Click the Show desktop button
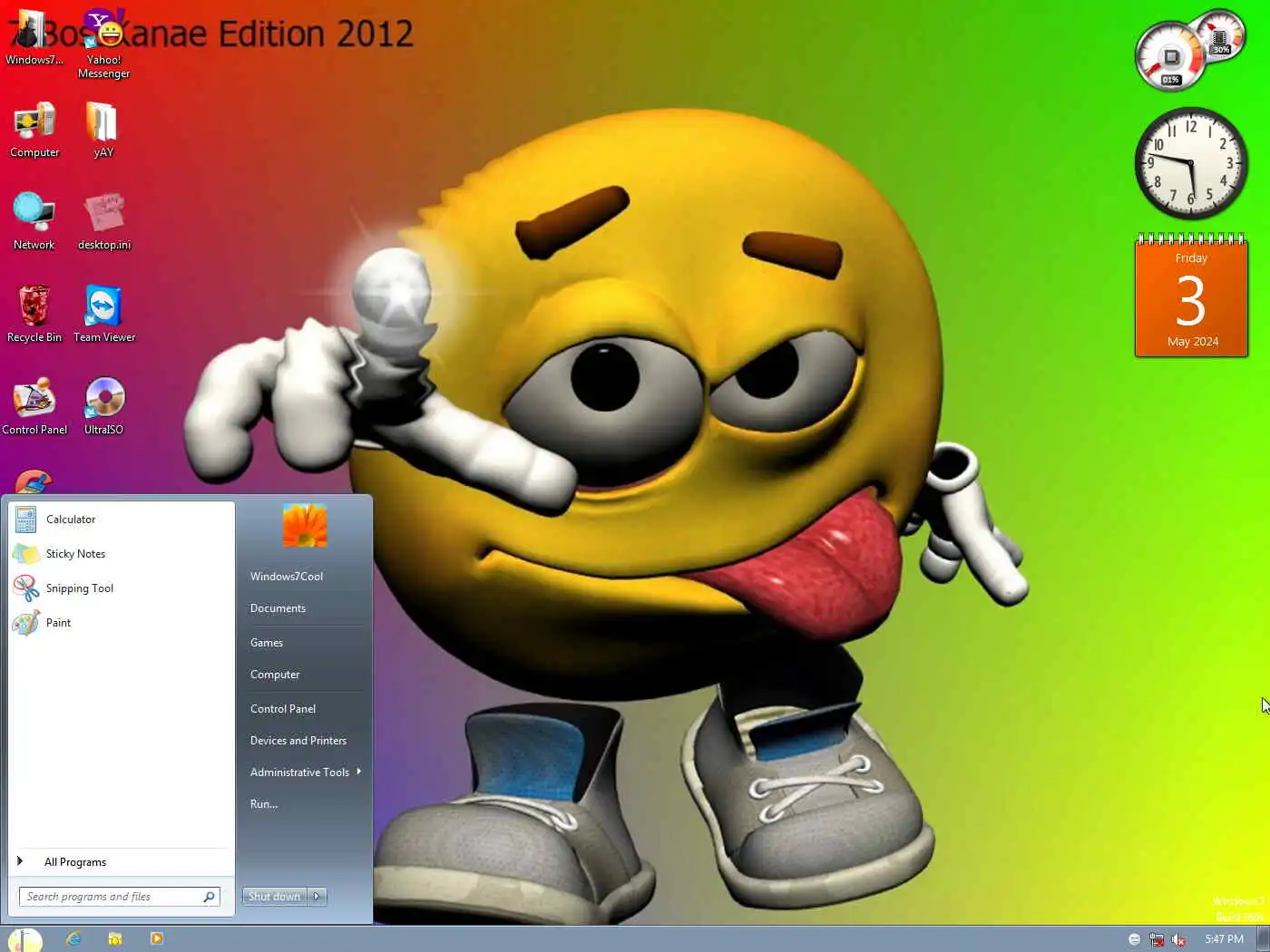Viewport: 1270px width, 952px height. click(1265, 939)
